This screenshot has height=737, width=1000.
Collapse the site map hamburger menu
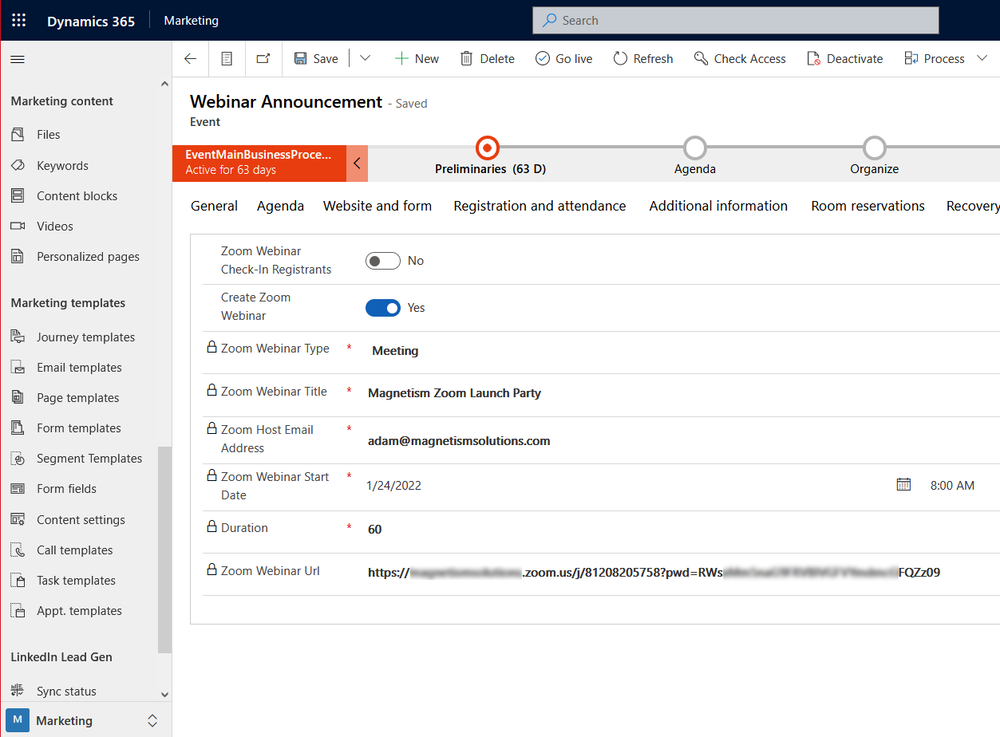(18, 59)
